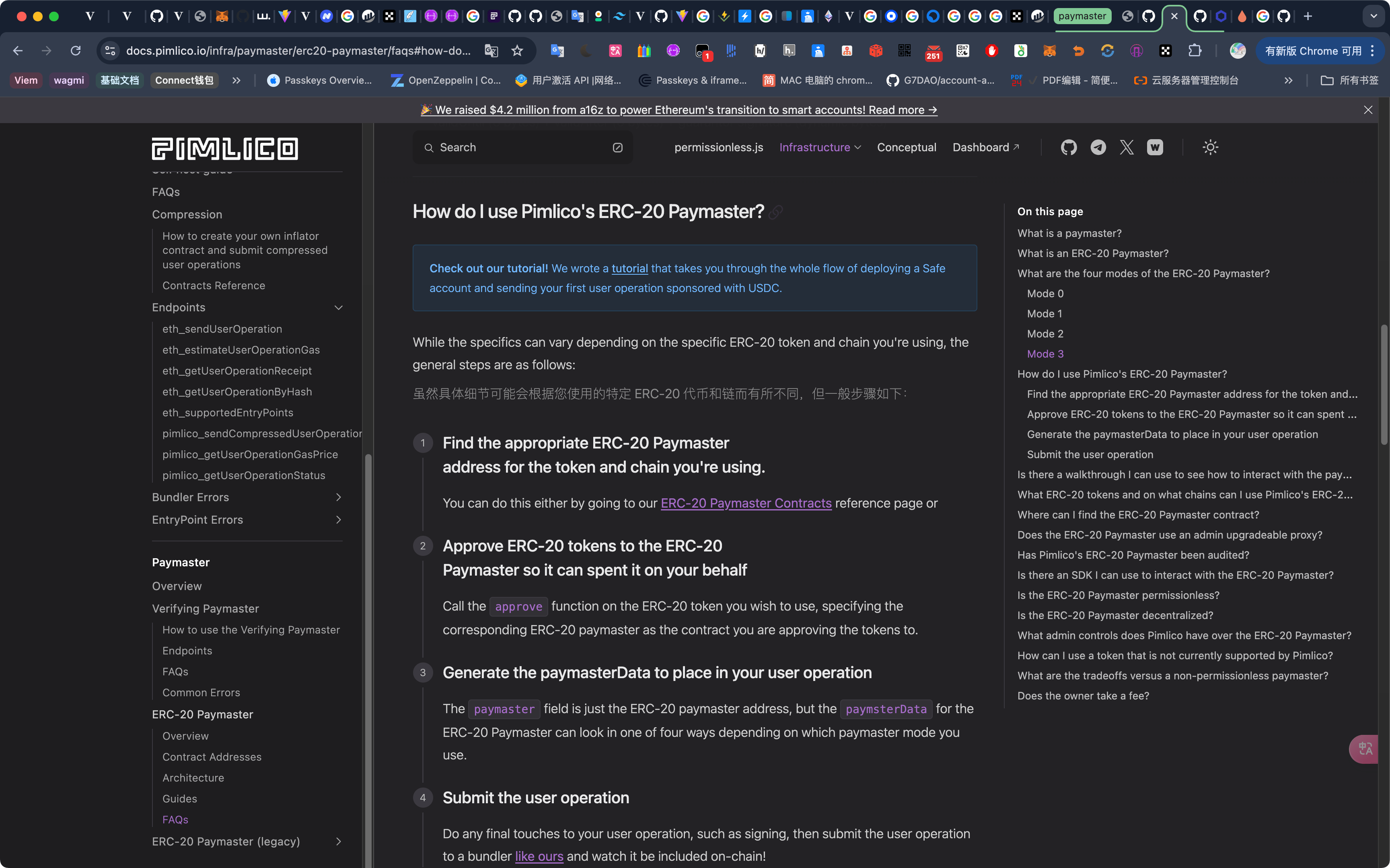This screenshot has width=1390, height=868.
Task: Open Architecture under ERC-20 Paymaster
Action: pos(193,778)
